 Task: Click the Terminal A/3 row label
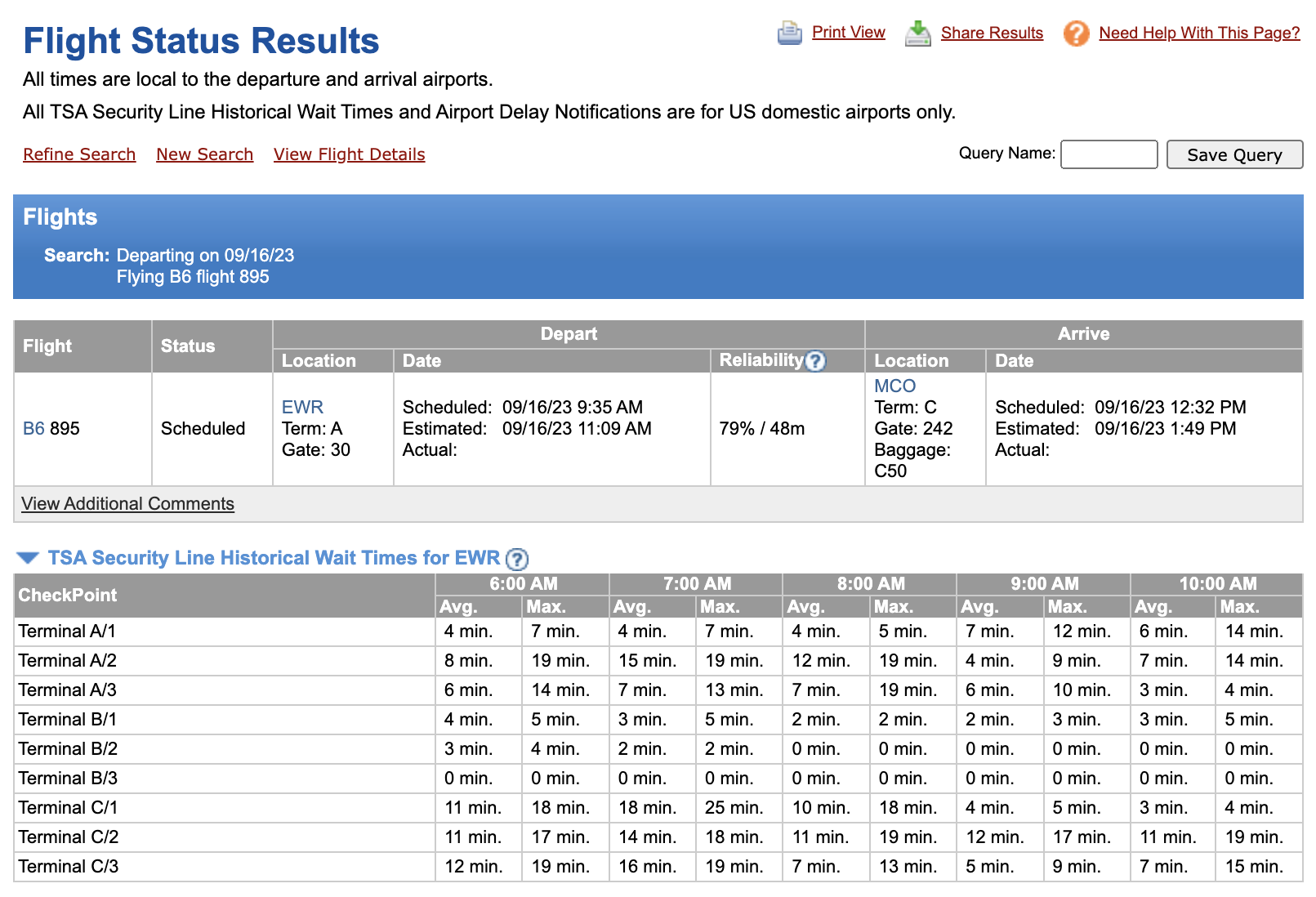click(67, 689)
